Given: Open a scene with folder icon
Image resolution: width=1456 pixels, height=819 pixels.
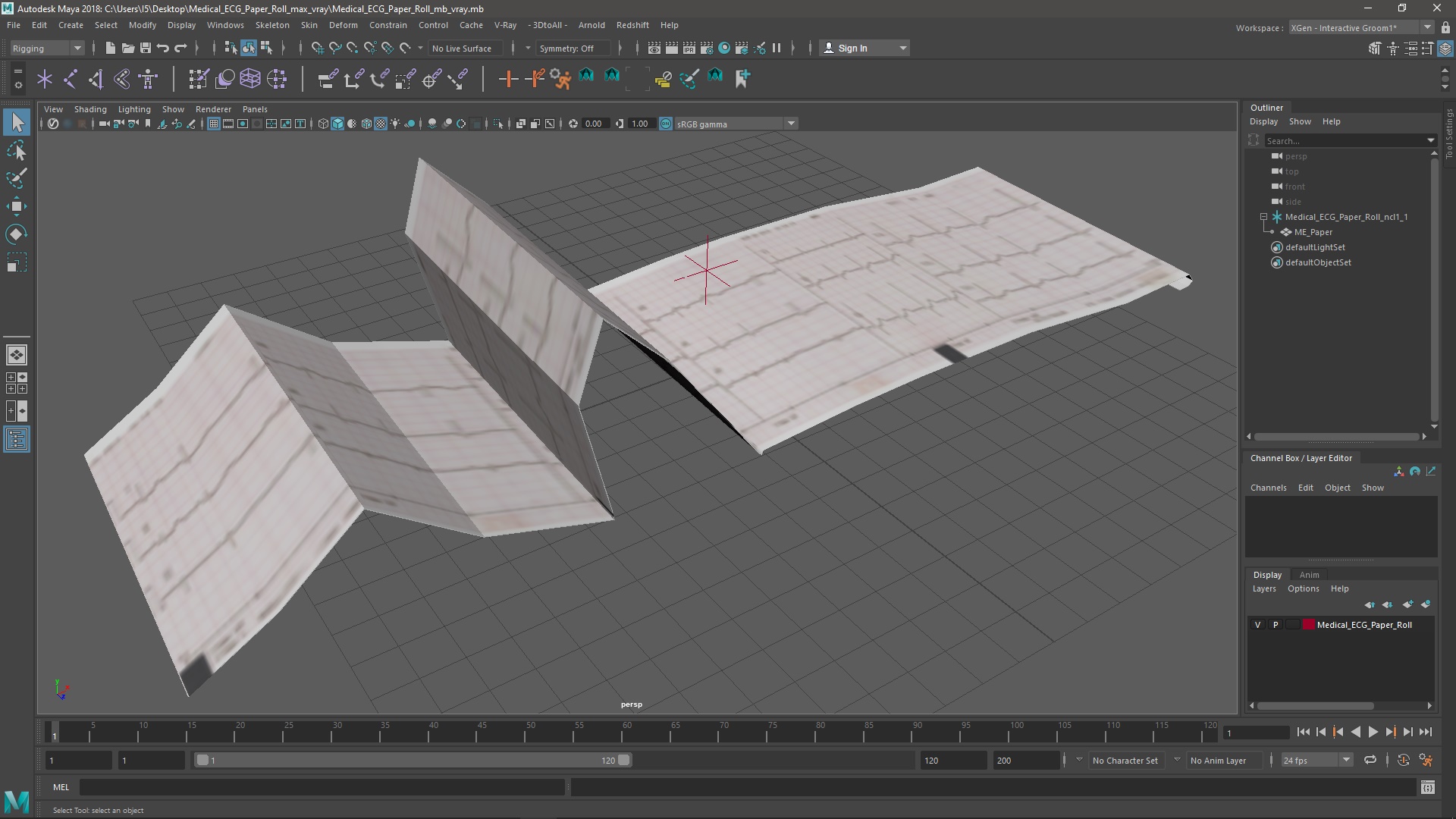Looking at the screenshot, I should tap(128, 48).
